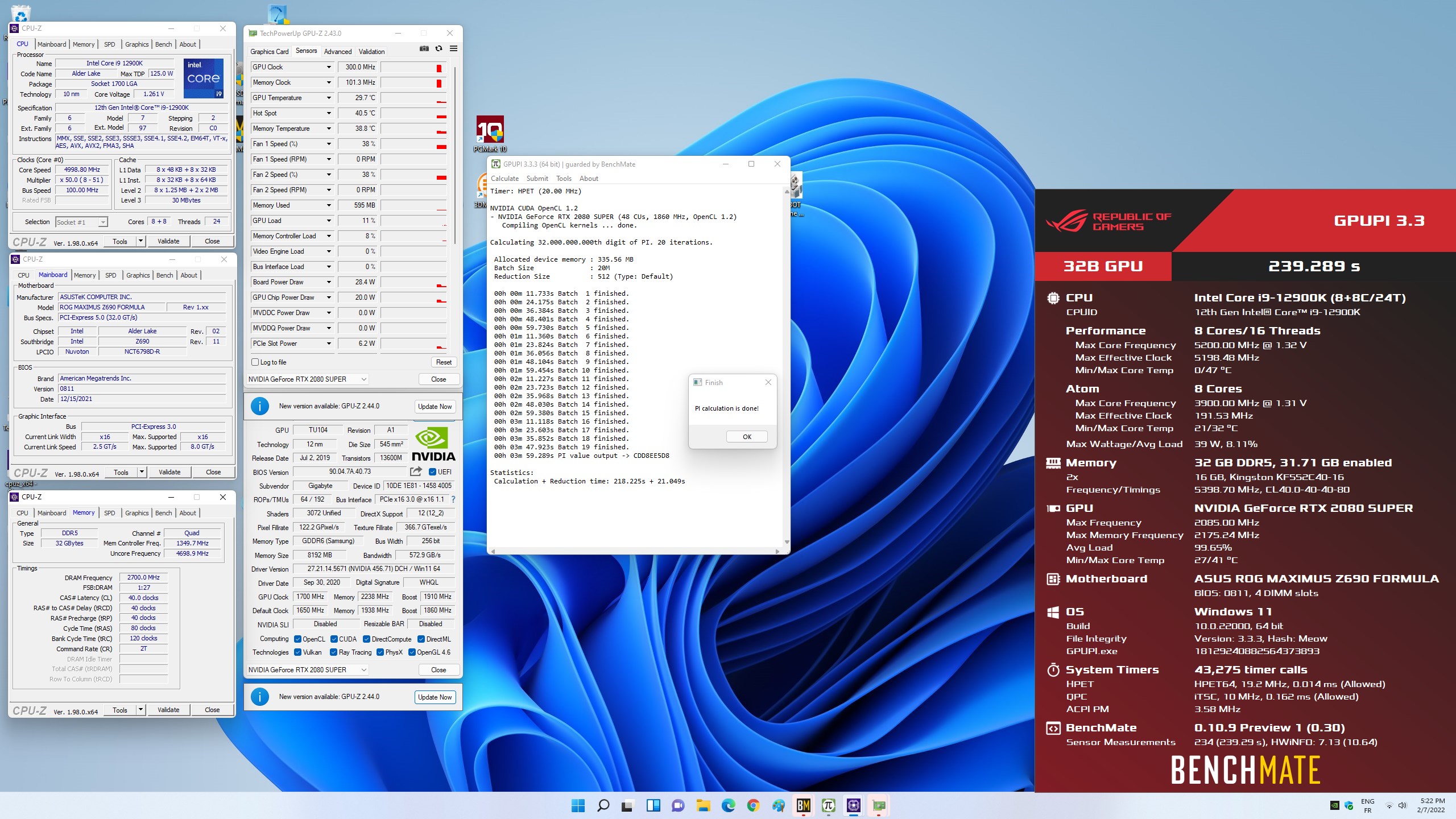Click GPU-Z screenshot camera icon
Image resolution: width=1456 pixels, height=819 pixels.
[424, 49]
